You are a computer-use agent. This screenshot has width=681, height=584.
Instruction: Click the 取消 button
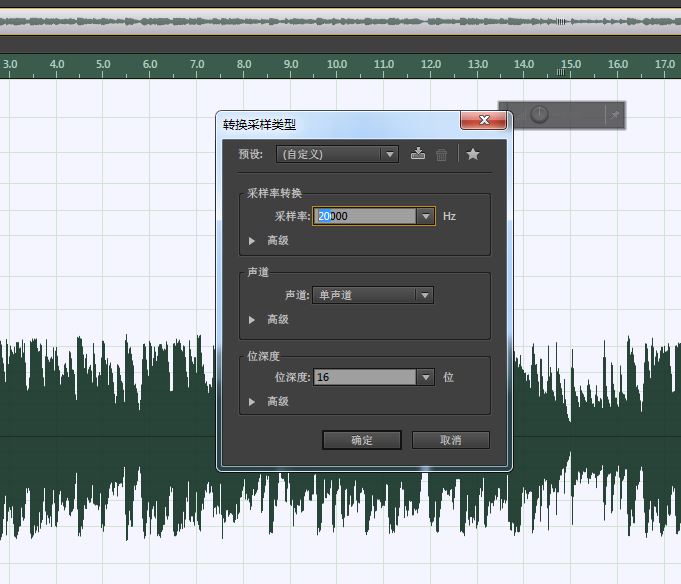[x=450, y=440]
